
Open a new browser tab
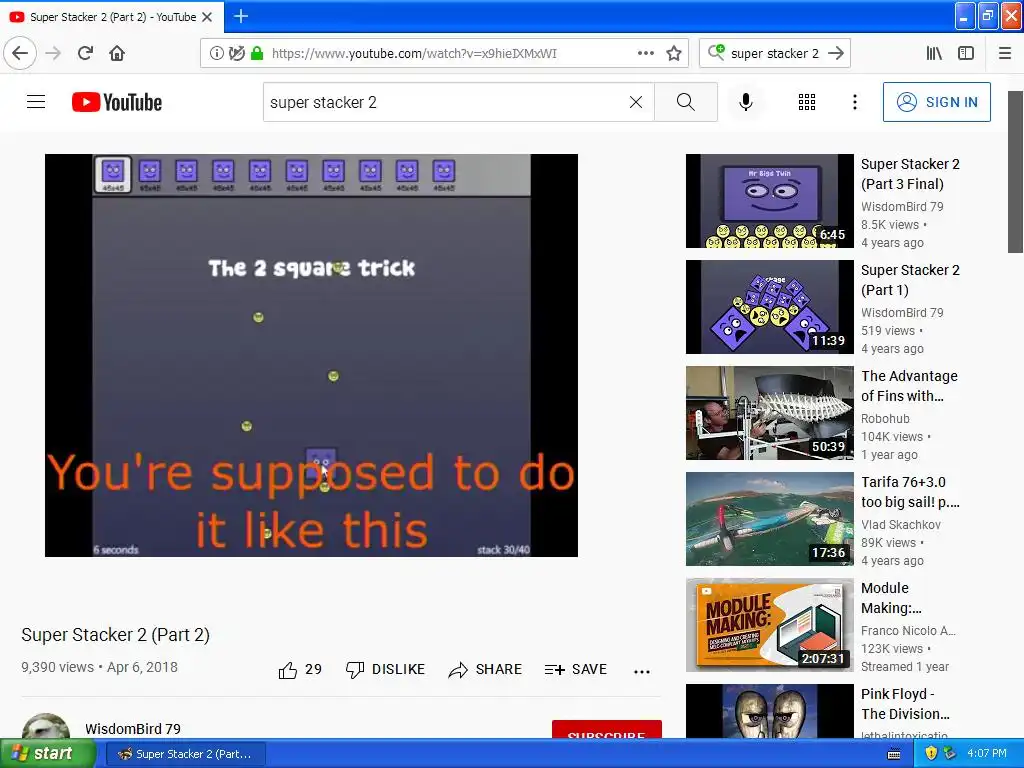[x=241, y=16]
